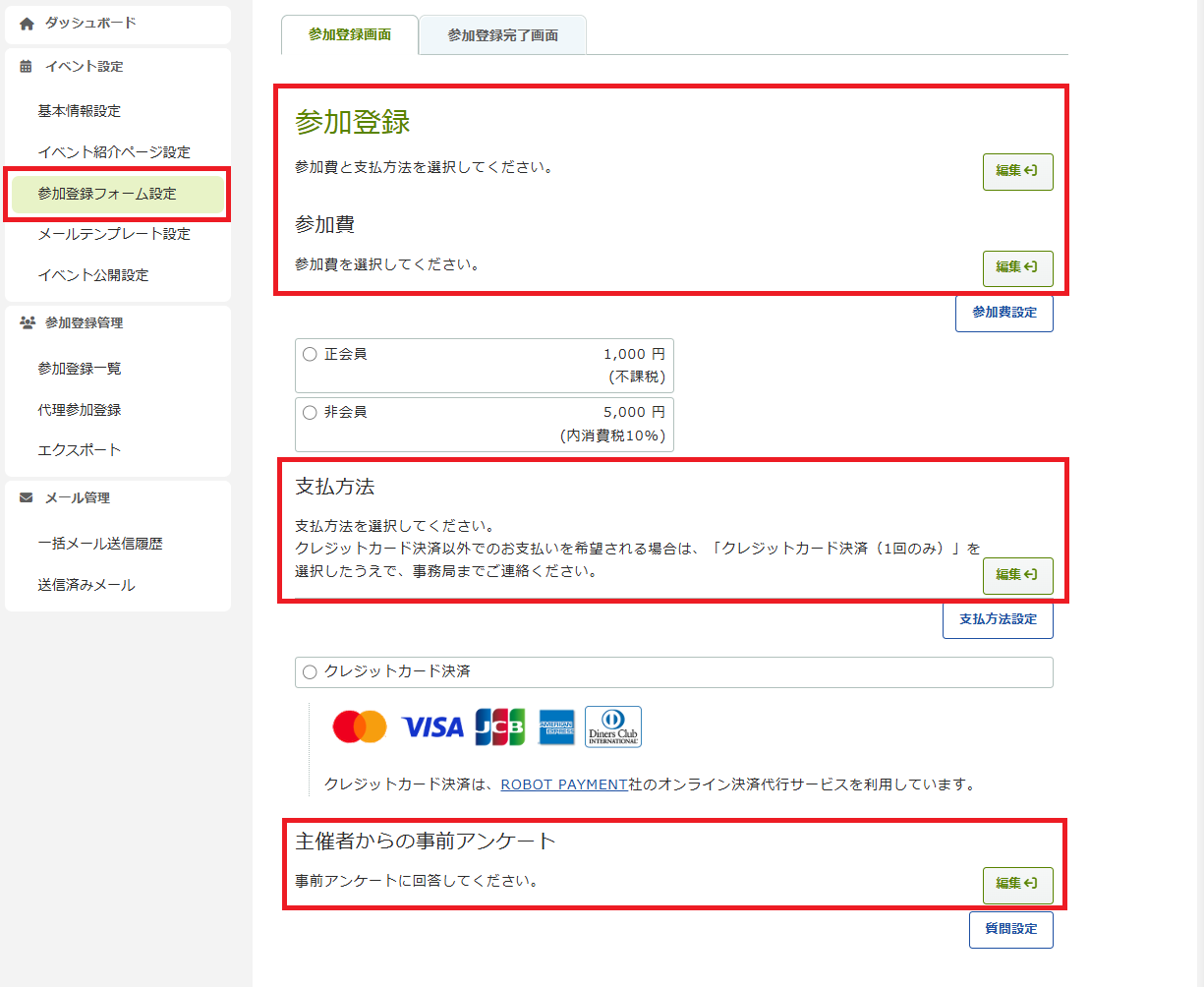Click the Mastercard logo
The height and width of the screenshot is (987, 1204).
coord(360,727)
